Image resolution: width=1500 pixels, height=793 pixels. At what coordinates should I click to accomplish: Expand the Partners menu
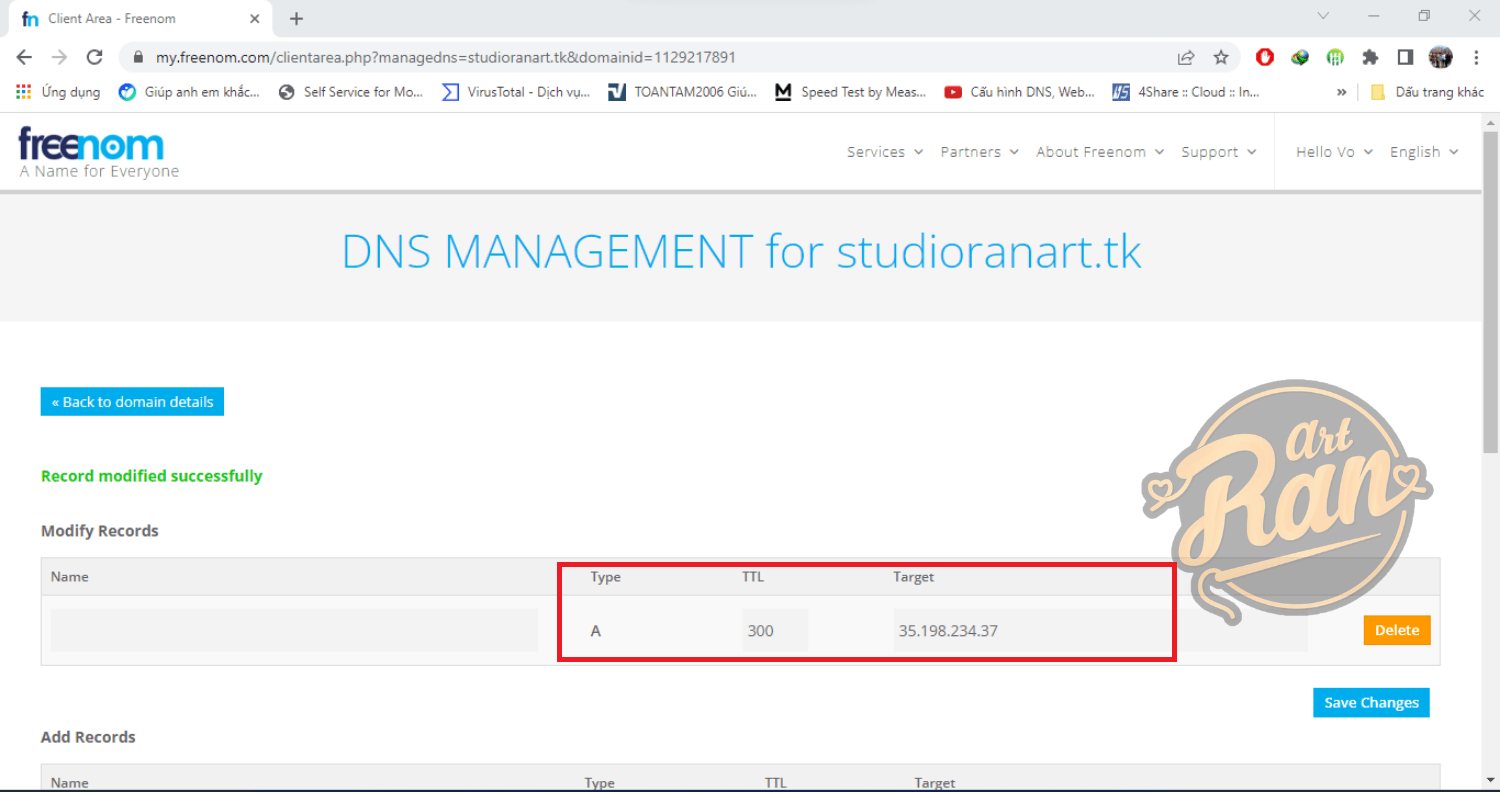point(979,152)
